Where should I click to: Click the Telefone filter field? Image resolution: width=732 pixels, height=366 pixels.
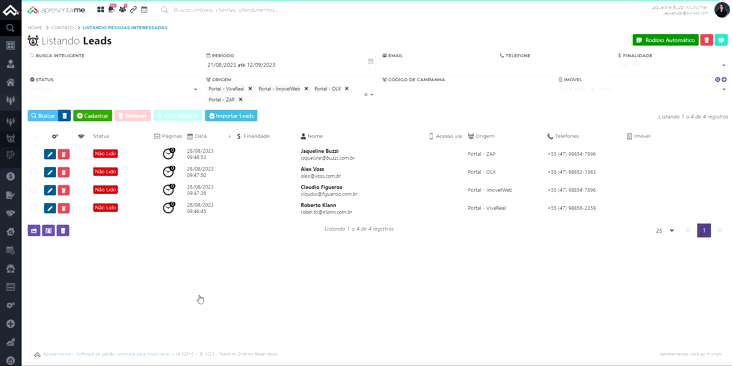(x=555, y=65)
